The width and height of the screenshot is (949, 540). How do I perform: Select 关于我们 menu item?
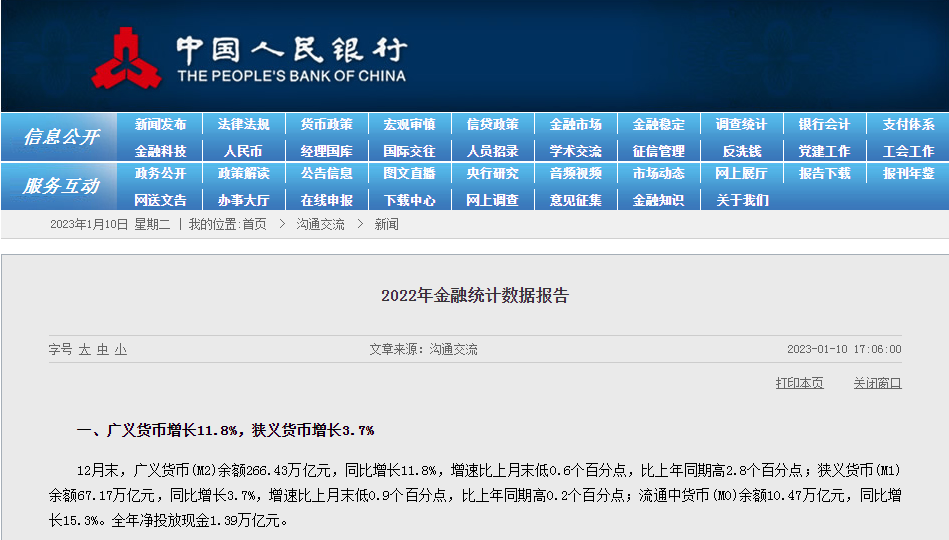[x=743, y=200]
